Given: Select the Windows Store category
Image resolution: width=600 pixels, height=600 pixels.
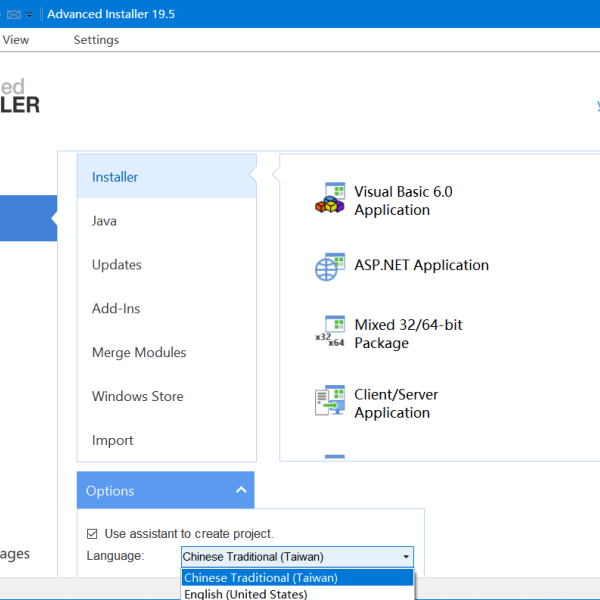Looking at the screenshot, I should 166,396.
